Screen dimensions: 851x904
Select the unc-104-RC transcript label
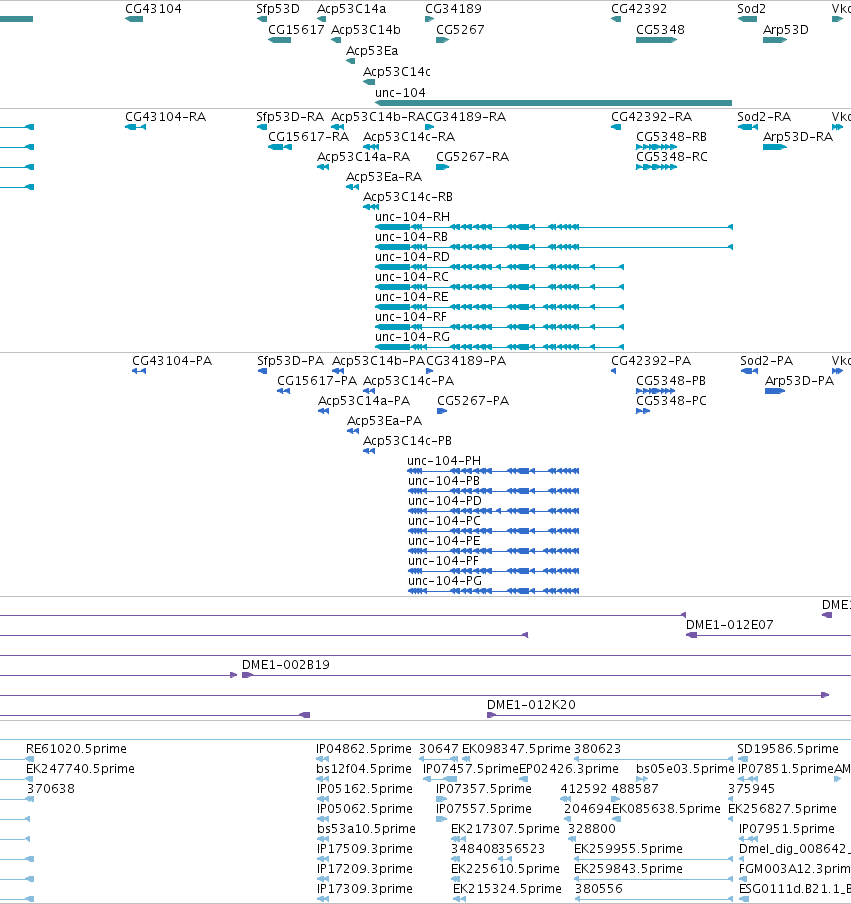(x=412, y=277)
